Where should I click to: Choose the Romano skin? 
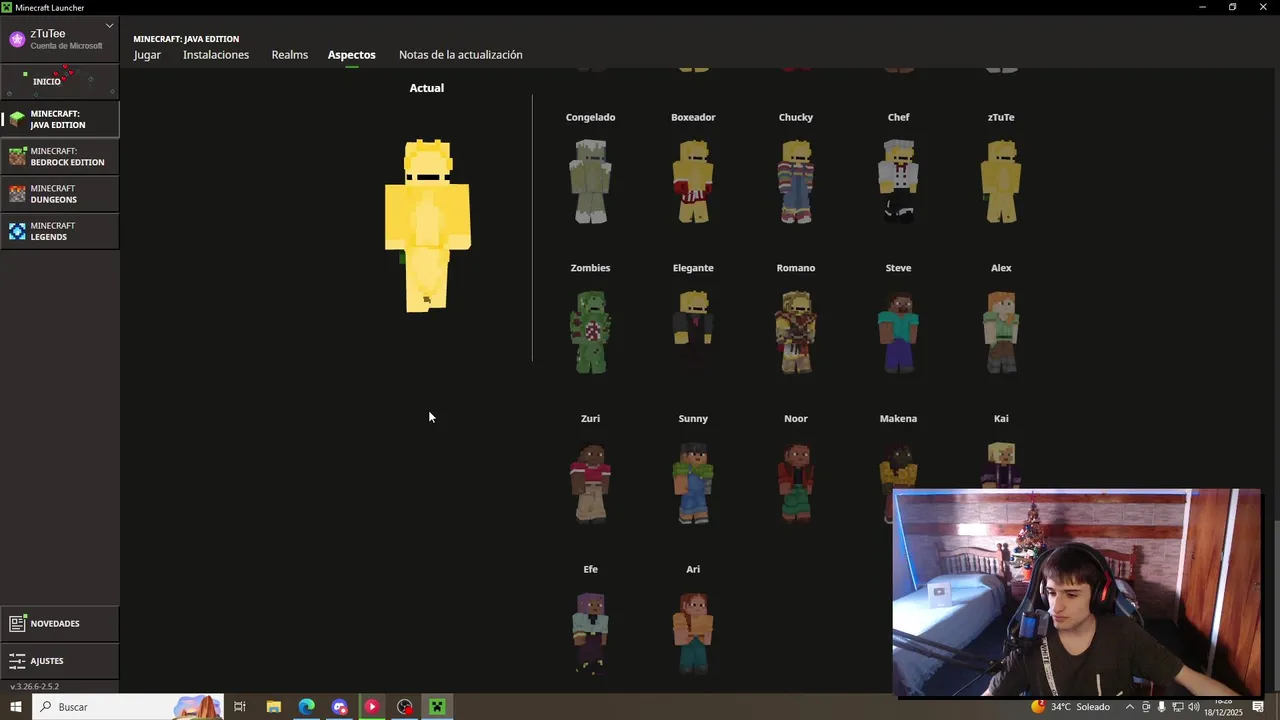click(796, 332)
